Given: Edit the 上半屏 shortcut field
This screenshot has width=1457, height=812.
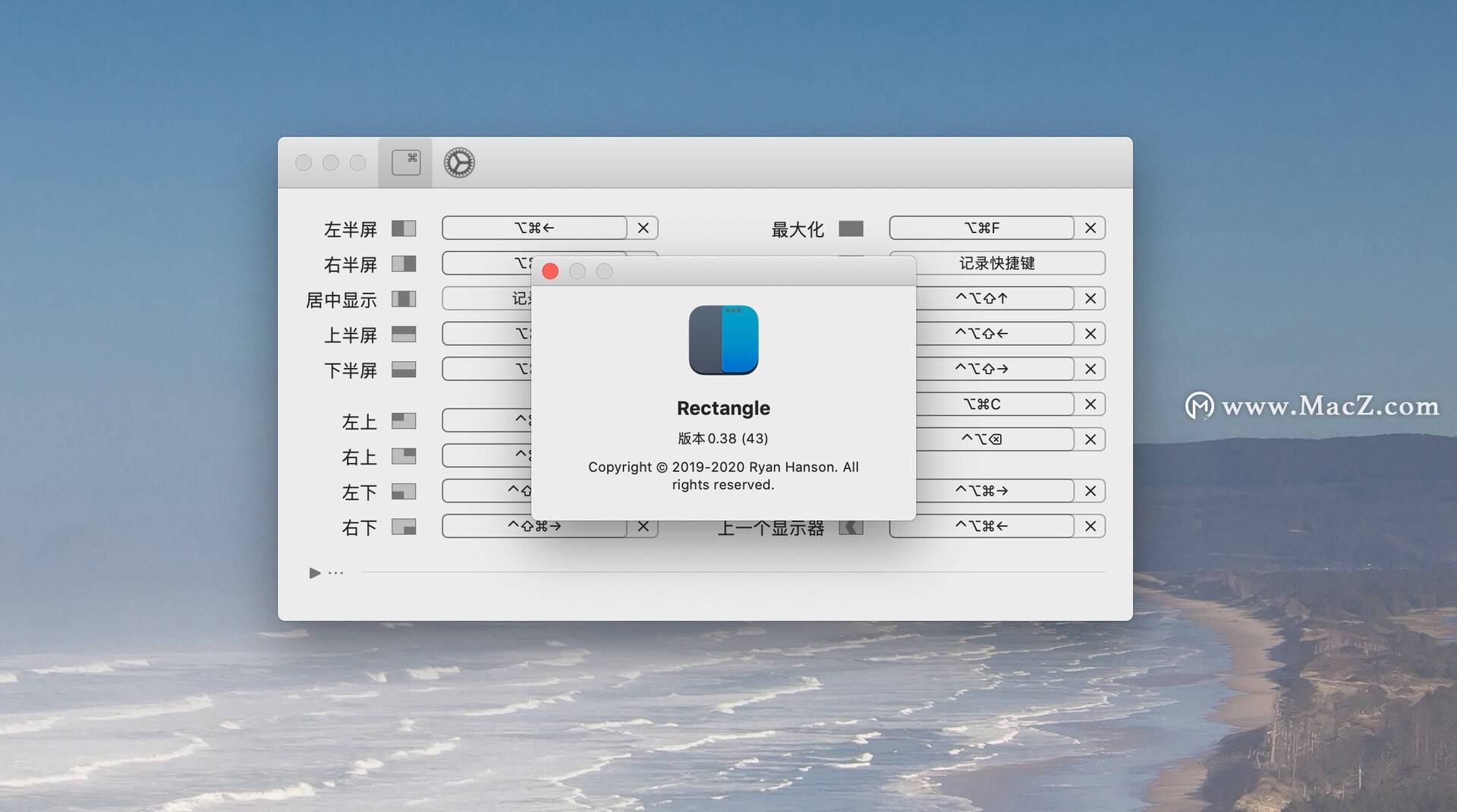Looking at the screenshot, I should coord(487,333).
